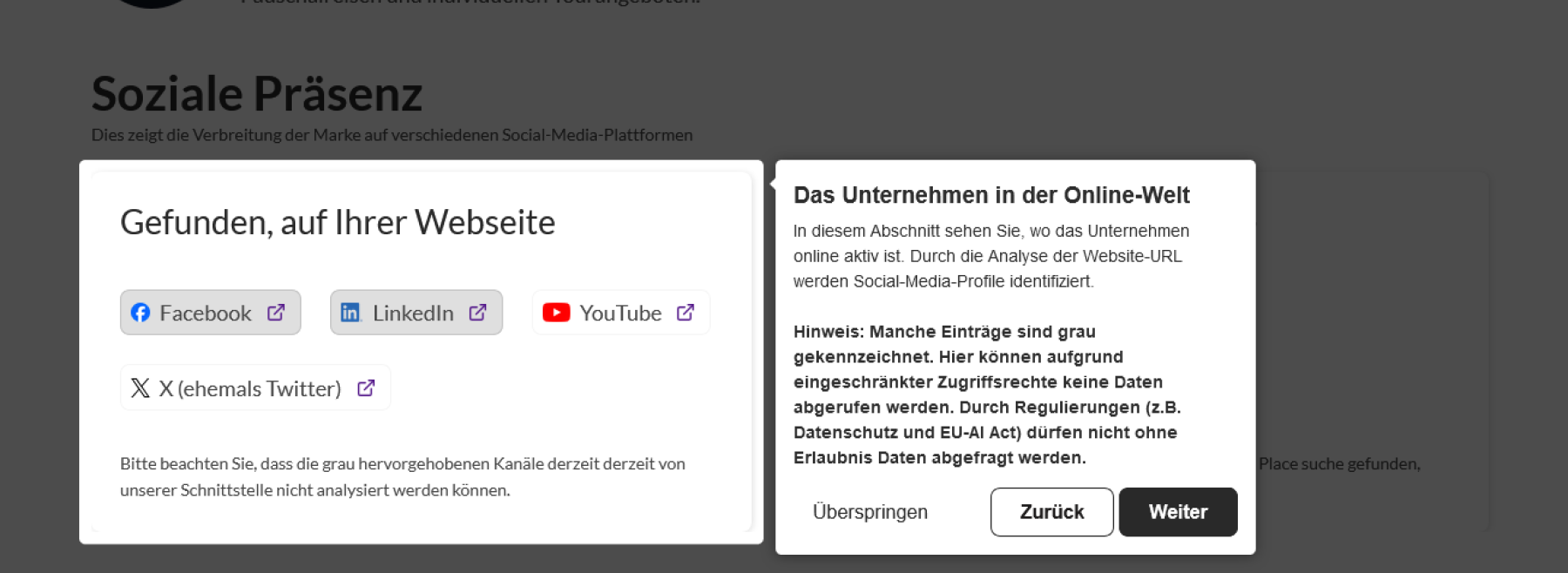Click the bold 'Hinweis:' paragraph
This screenshot has height=573, width=1568.
[x=987, y=394]
